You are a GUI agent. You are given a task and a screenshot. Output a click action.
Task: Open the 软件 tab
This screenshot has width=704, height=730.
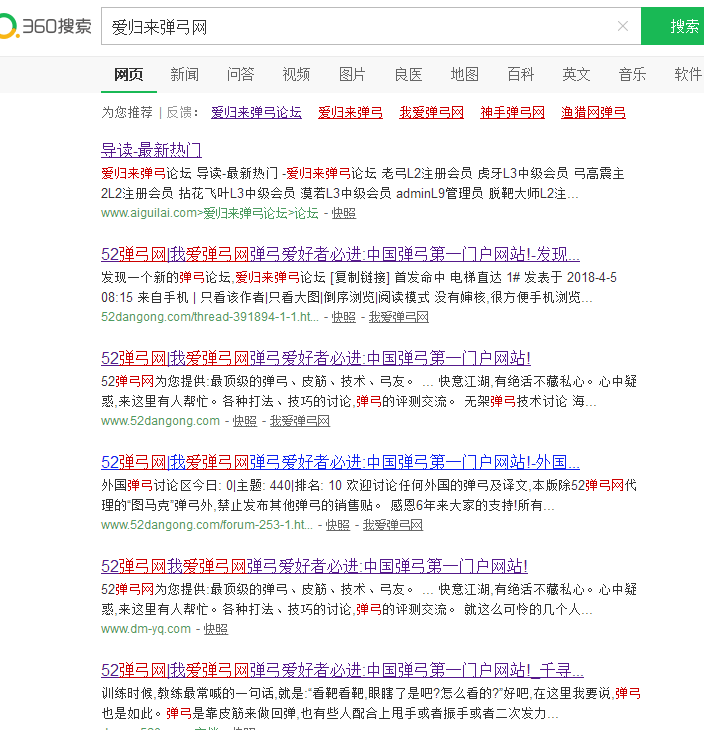pos(688,74)
